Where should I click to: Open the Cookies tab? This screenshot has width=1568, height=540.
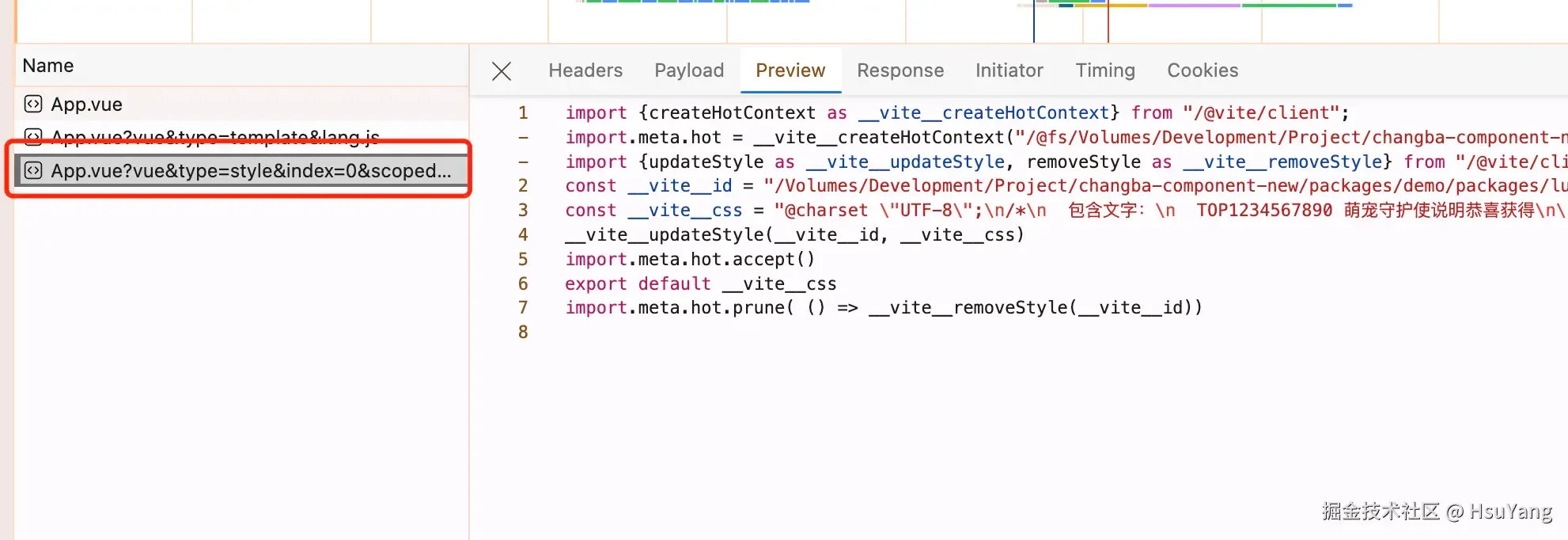coord(1203,70)
